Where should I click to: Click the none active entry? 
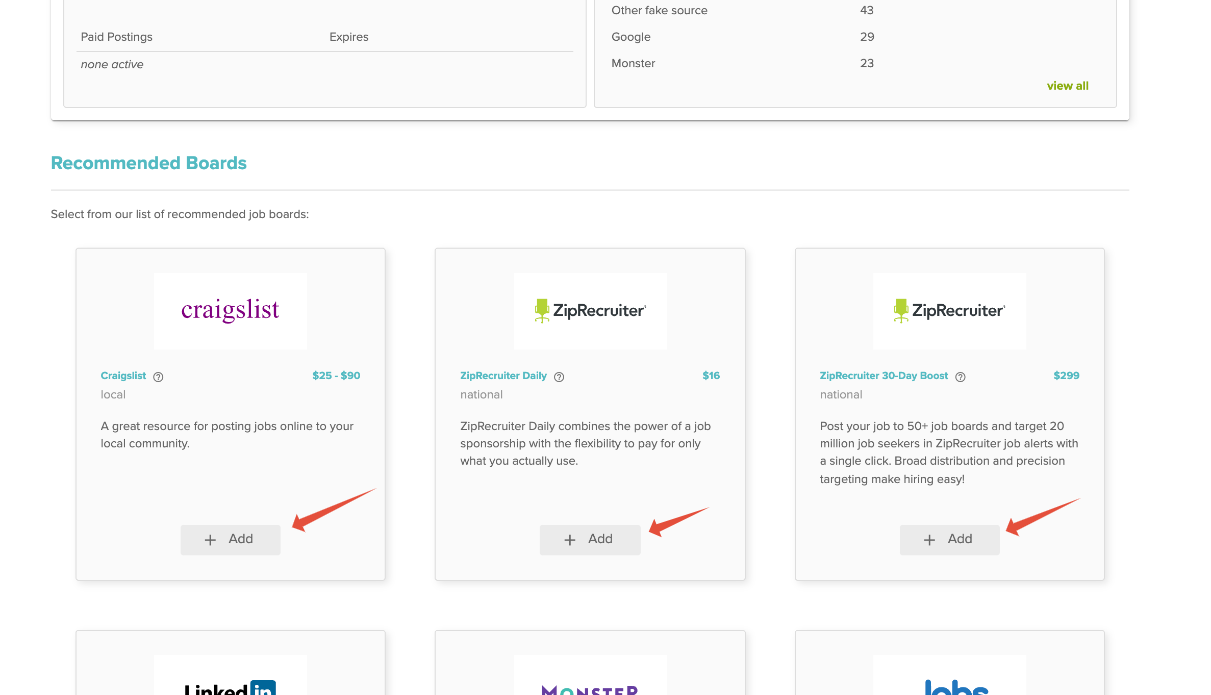112,64
